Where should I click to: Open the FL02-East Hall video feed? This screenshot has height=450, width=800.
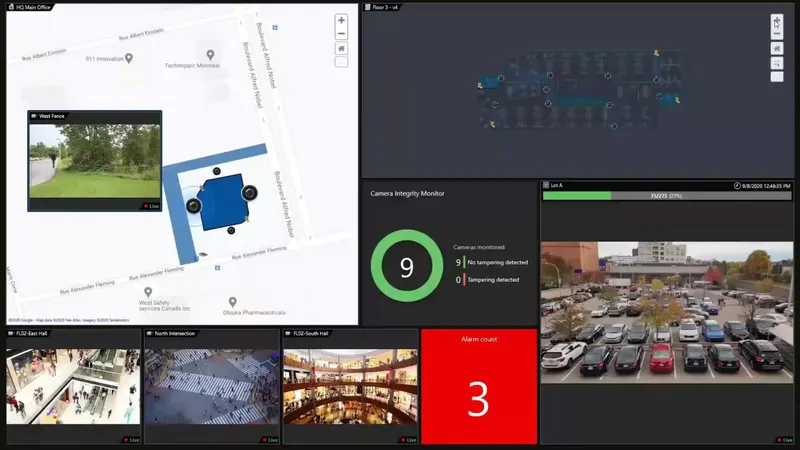[73, 386]
